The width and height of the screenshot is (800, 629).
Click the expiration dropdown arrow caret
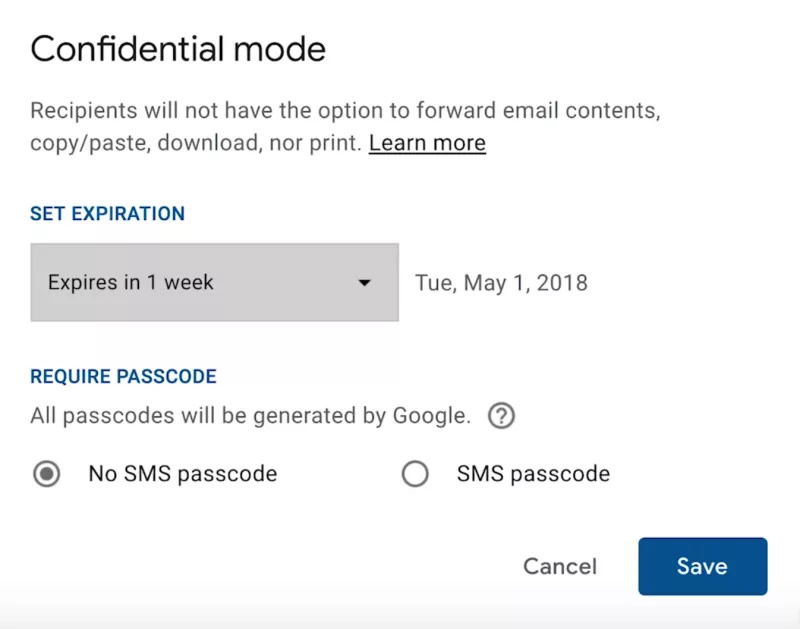click(x=364, y=283)
